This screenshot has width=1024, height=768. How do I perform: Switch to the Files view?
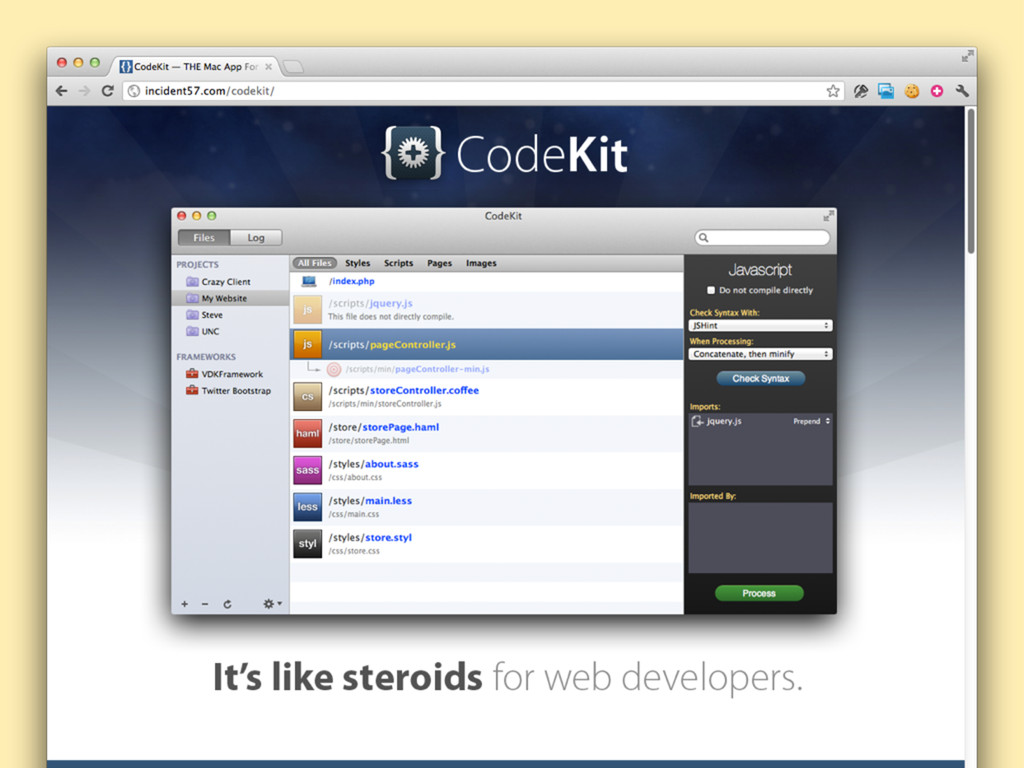(204, 238)
